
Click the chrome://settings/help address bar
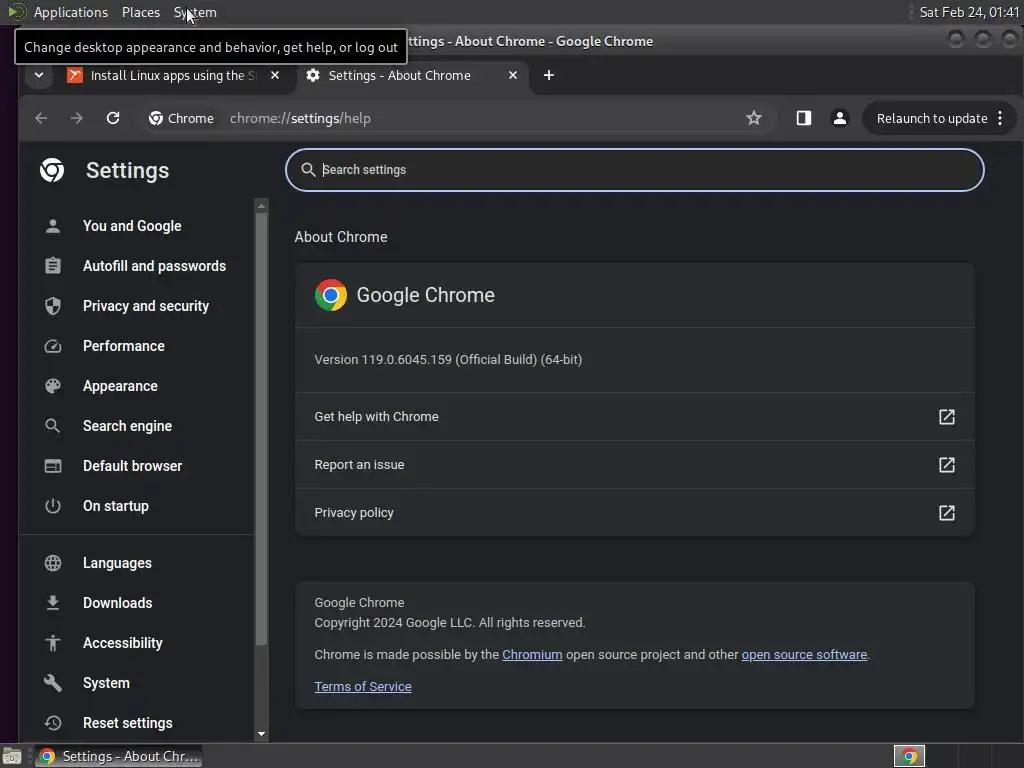coord(300,118)
